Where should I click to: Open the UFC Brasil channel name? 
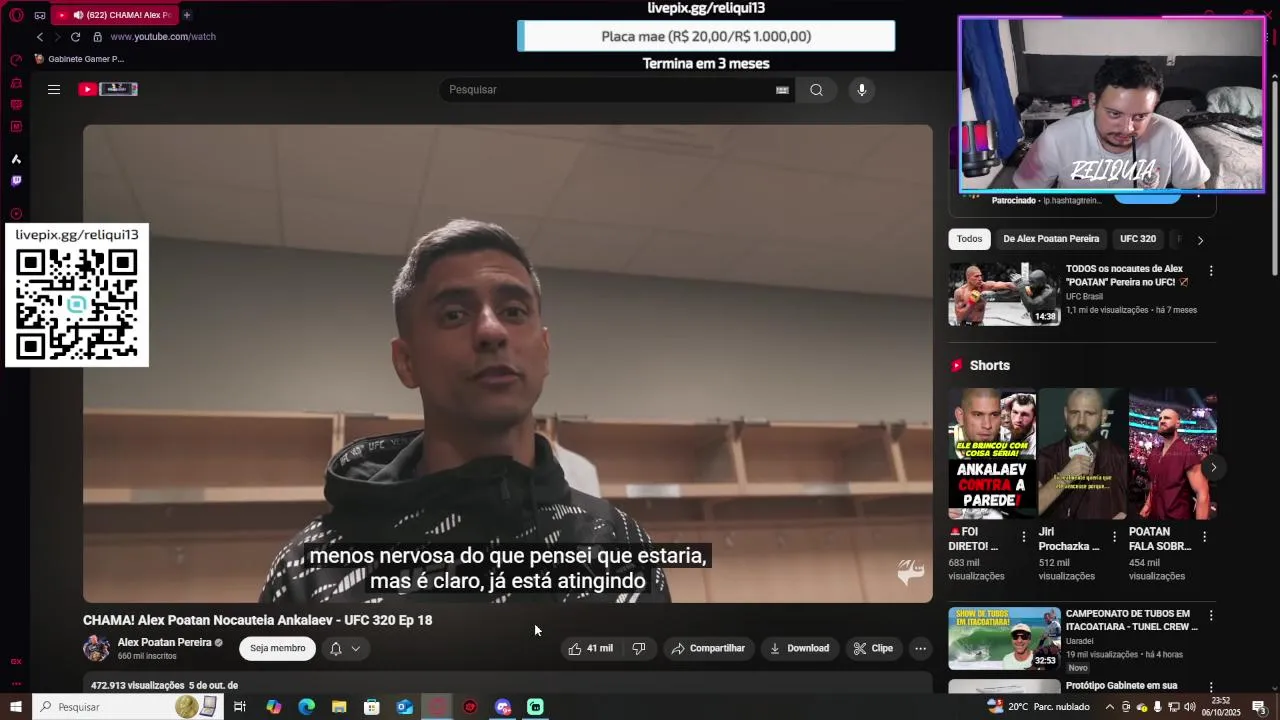pos(1084,297)
